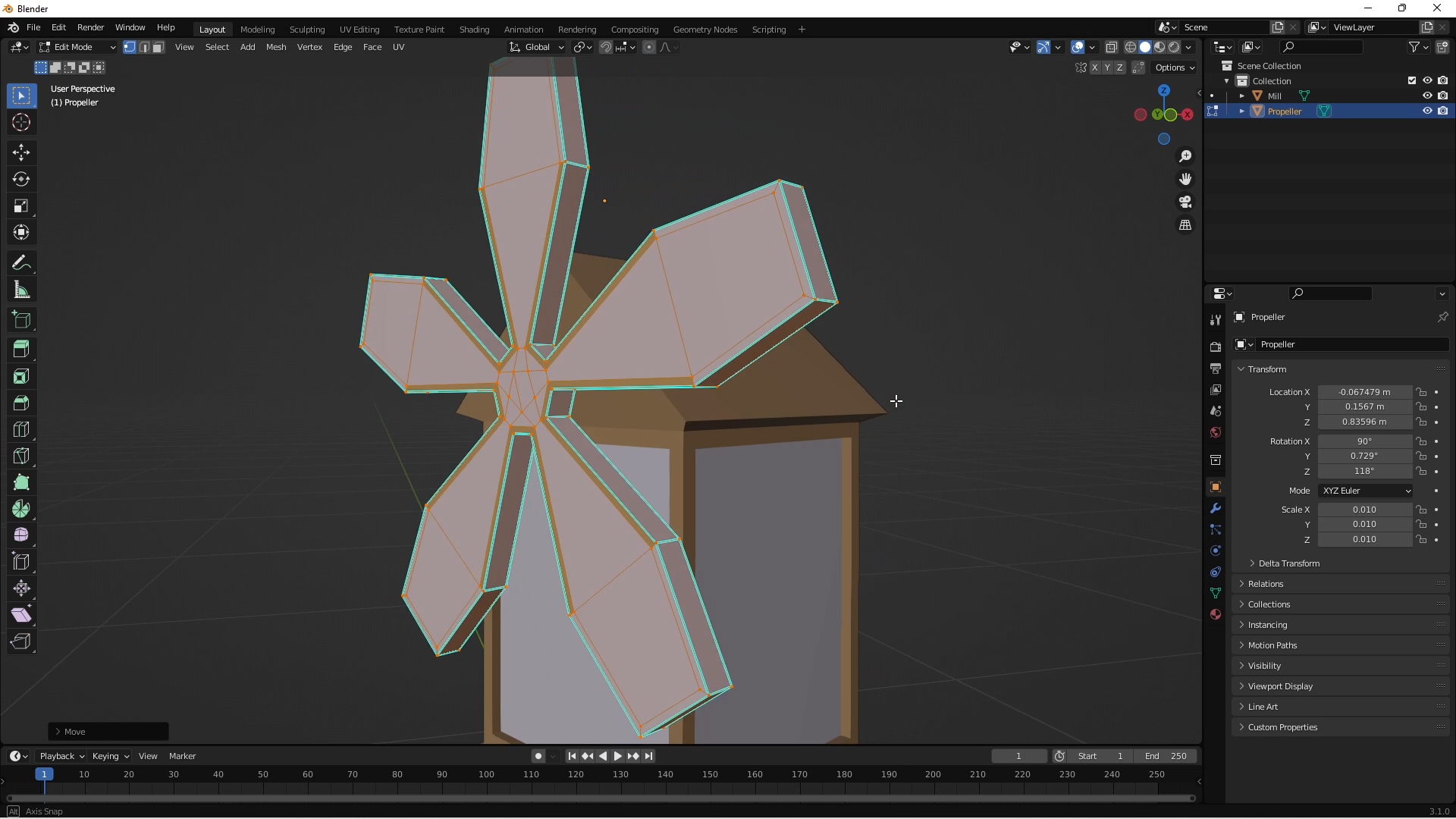The image size is (1456, 819).
Task: Open the Edit Mode dropdown
Action: click(x=77, y=47)
